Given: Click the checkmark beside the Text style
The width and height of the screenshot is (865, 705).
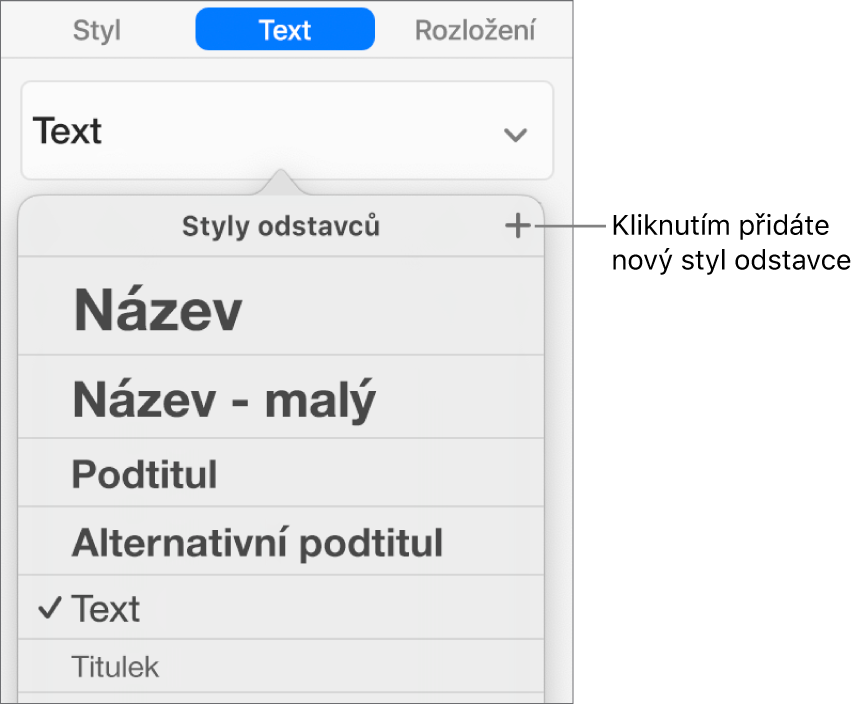Looking at the screenshot, I should [51, 608].
